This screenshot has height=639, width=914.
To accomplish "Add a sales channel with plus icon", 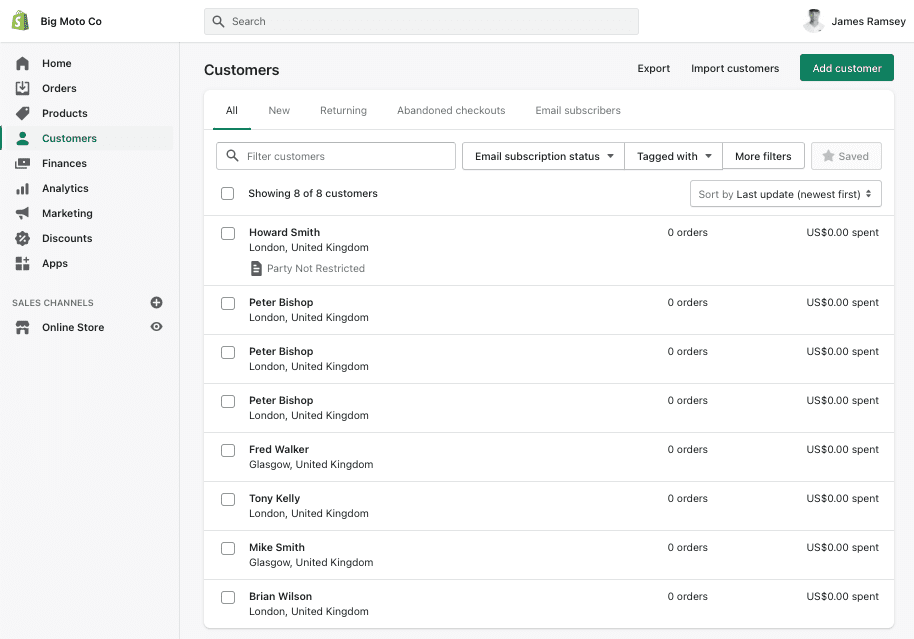I will 156,303.
